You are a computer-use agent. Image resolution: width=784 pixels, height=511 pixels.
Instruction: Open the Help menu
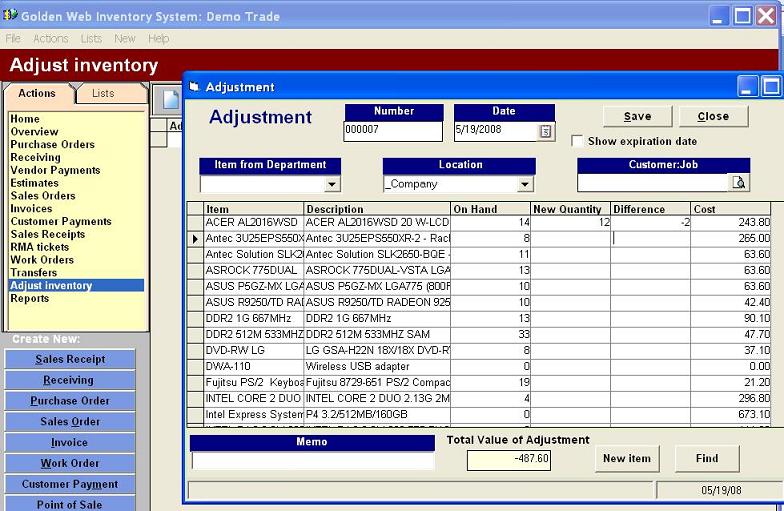[x=158, y=38]
